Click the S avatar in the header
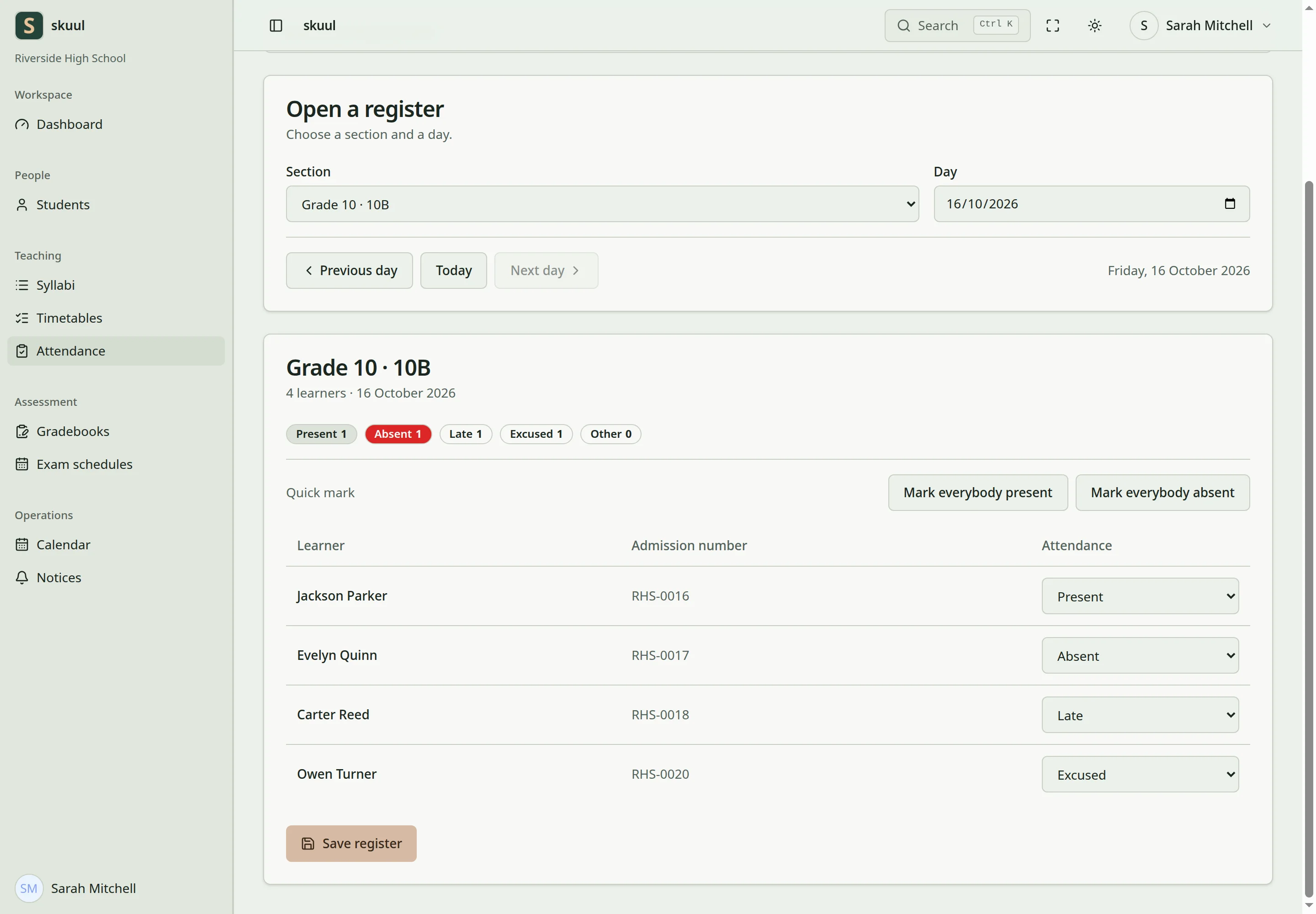The width and height of the screenshot is (1316, 914). (x=1144, y=25)
